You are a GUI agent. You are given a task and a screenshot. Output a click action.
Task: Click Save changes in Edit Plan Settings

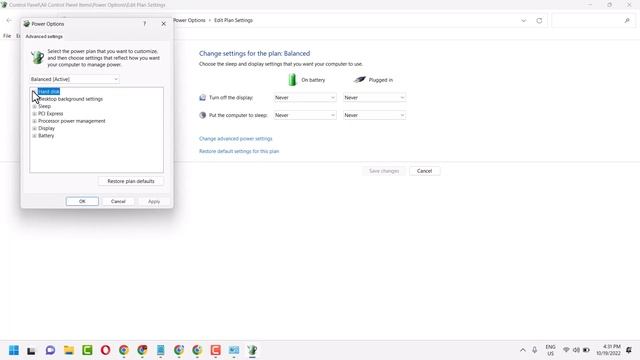click(x=384, y=171)
